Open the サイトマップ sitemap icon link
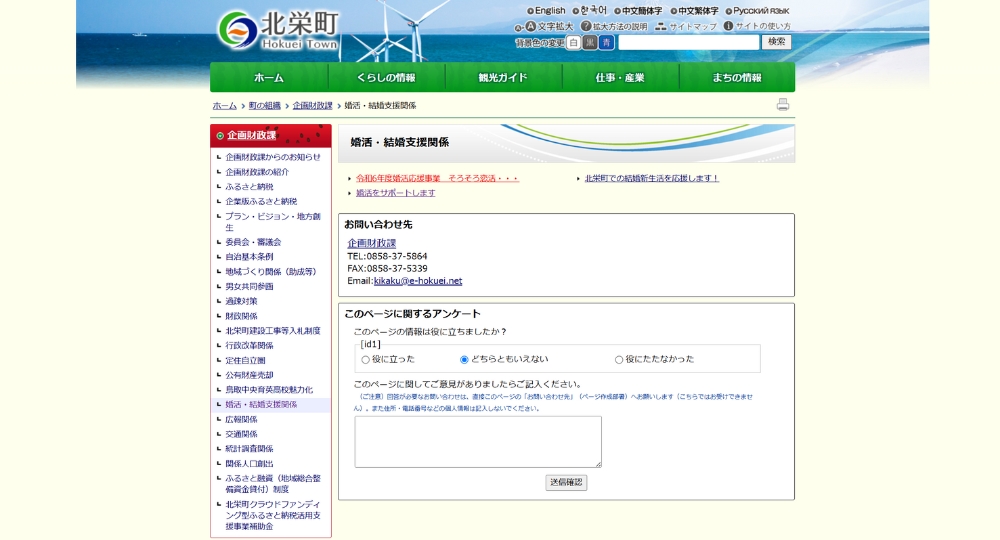This screenshot has height=540, width=1000. [661, 26]
